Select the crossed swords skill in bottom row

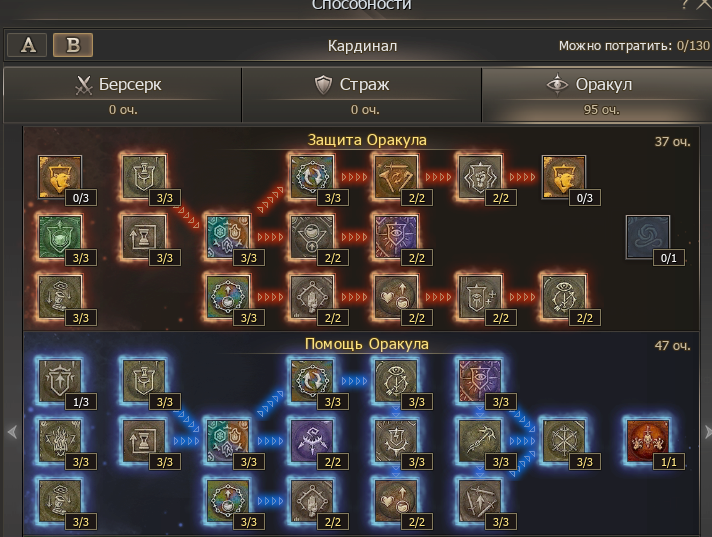pyautogui.click(x=480, y=501)
